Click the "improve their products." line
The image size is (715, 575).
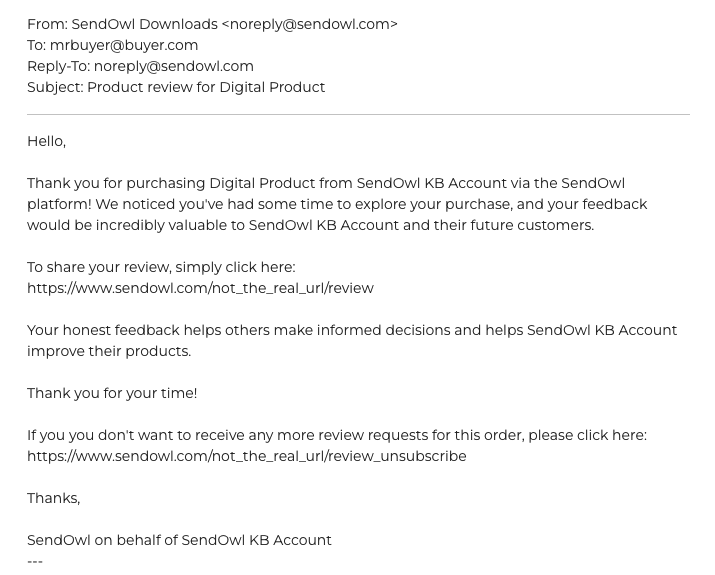point(109,351)
